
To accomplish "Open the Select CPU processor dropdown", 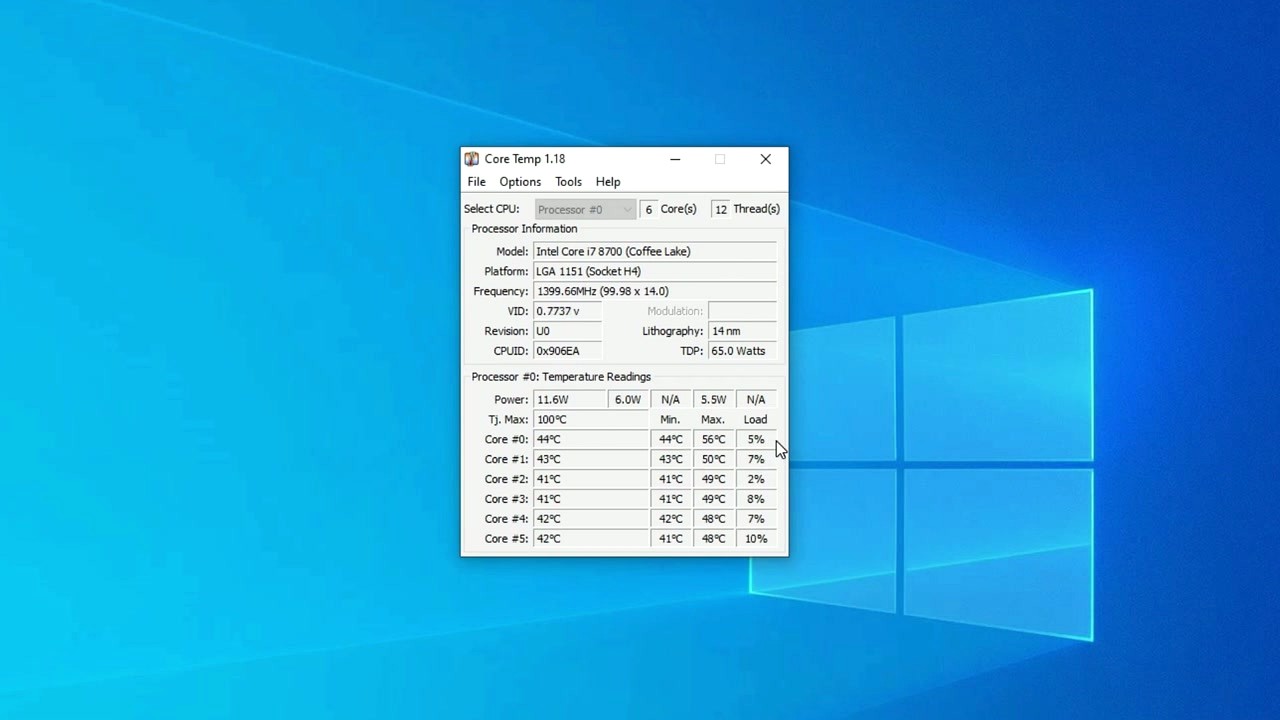I will pos(584,209).
